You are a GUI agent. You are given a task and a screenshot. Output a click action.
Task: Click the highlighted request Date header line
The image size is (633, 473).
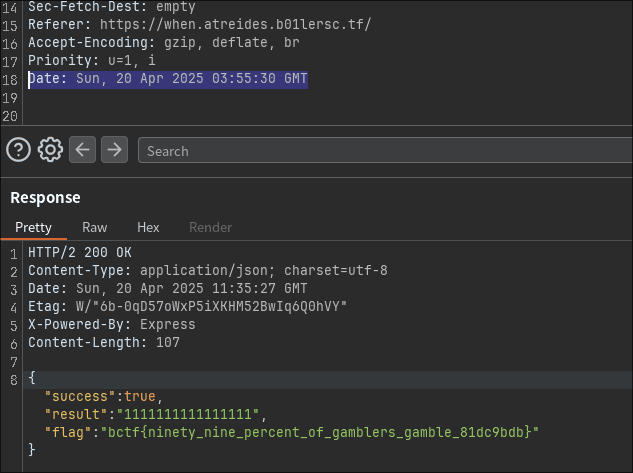click(167, 79)
